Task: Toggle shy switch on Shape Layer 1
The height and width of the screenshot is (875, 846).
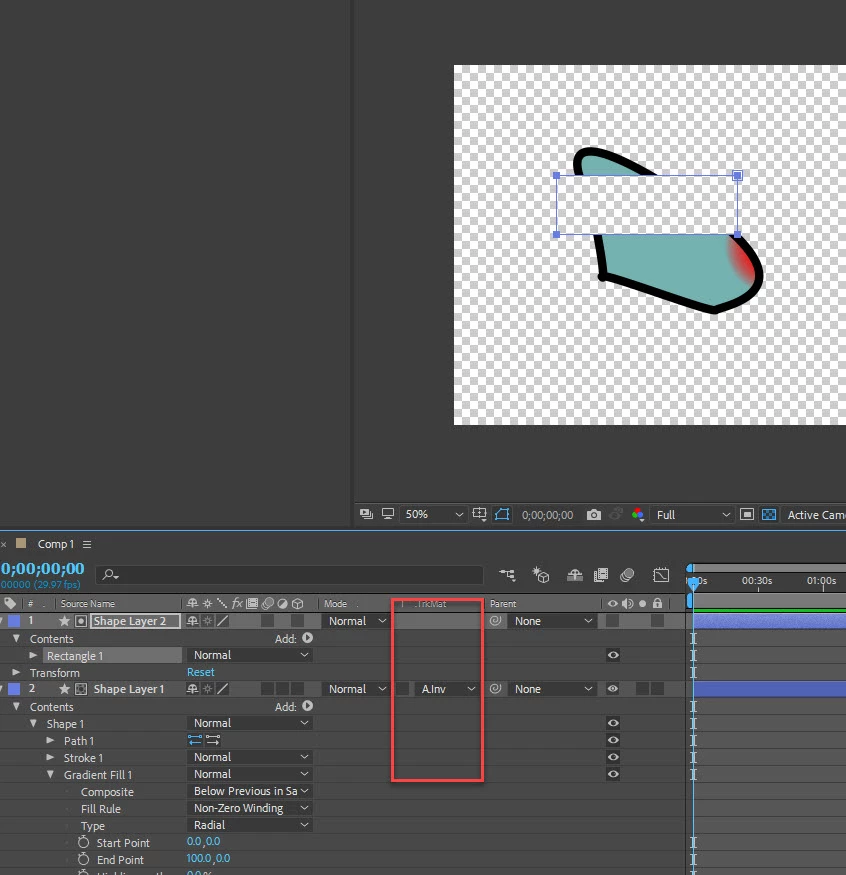Action: point(192,689)
